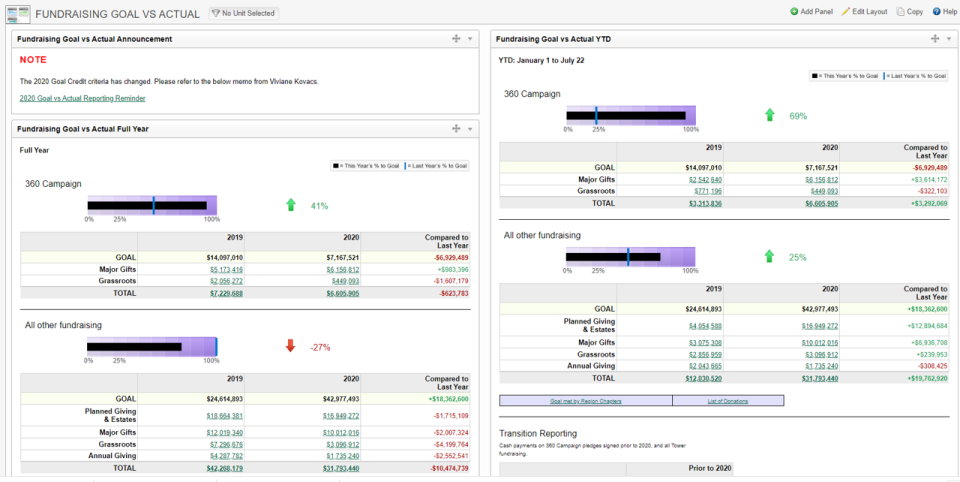Open the 2020 Goal vs Actual Reporting Reminder link
Image resolution: width=960 pixels, height=482 pixels.
83,98
